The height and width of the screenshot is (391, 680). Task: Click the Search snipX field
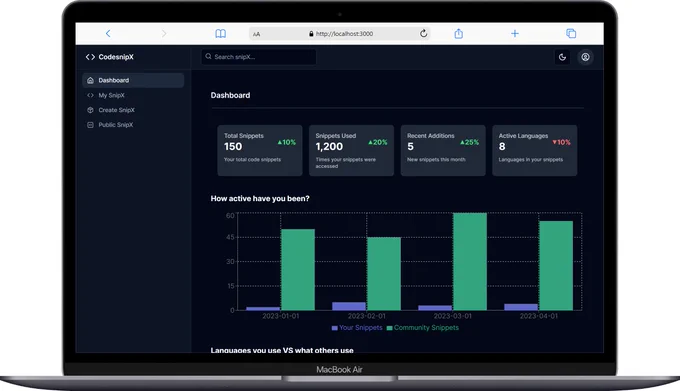point(258,57)
